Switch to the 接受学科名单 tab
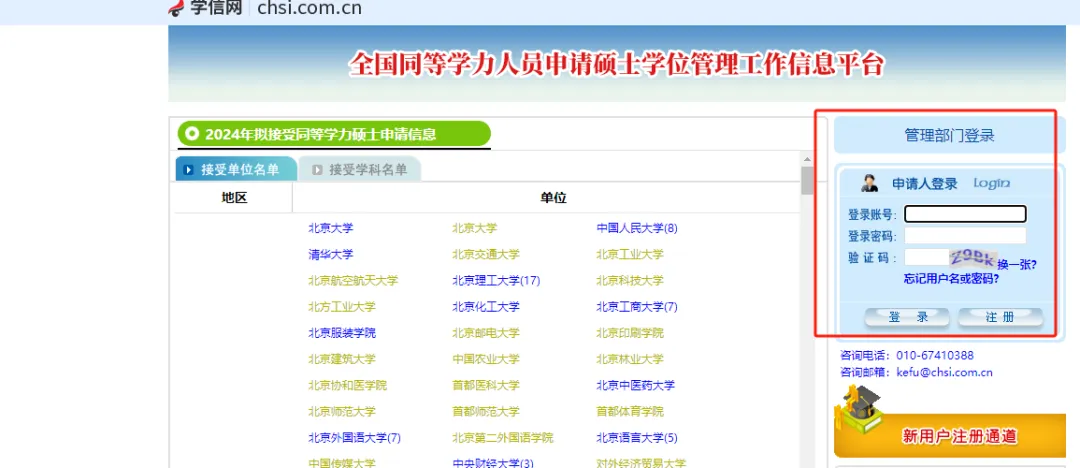 [x=360, y=170]
